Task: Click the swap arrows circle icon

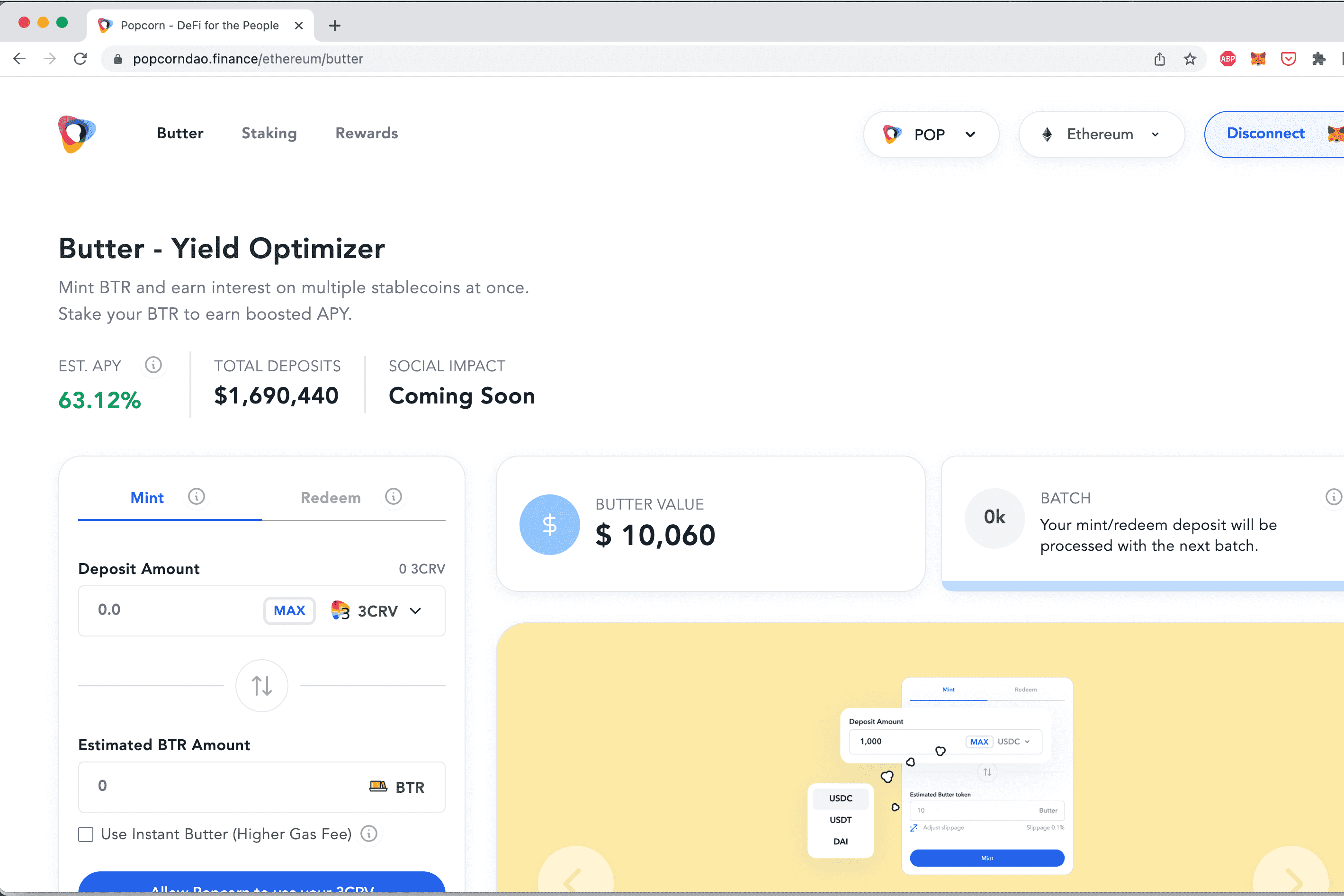Action: [x=262, y=685]
